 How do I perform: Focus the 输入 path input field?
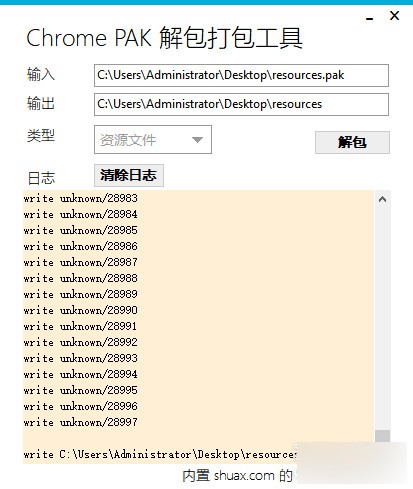point(241,75)
